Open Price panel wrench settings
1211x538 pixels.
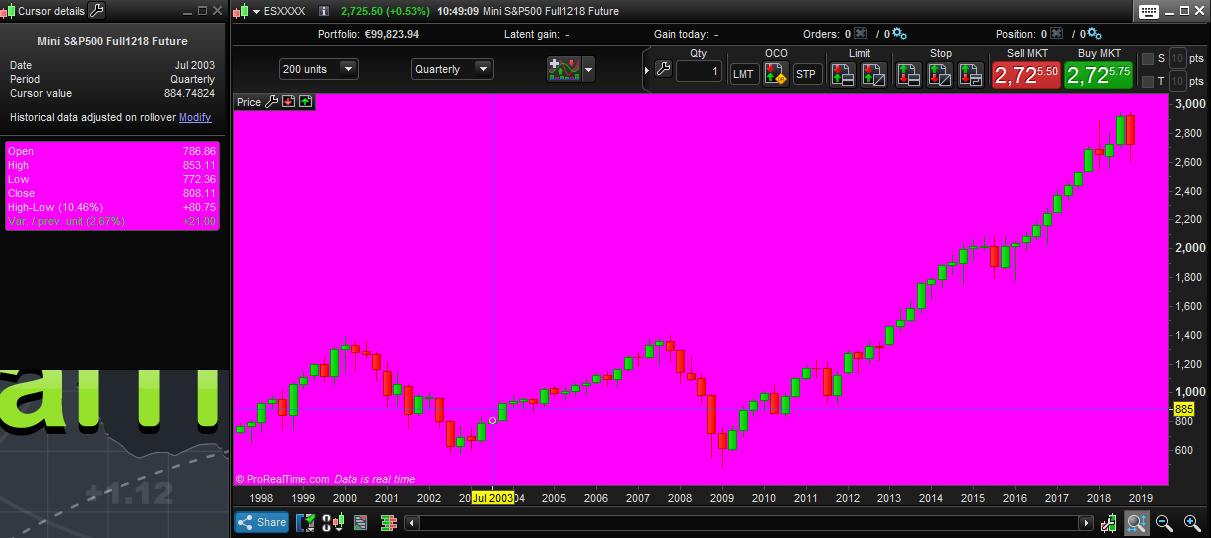(271, 101)
